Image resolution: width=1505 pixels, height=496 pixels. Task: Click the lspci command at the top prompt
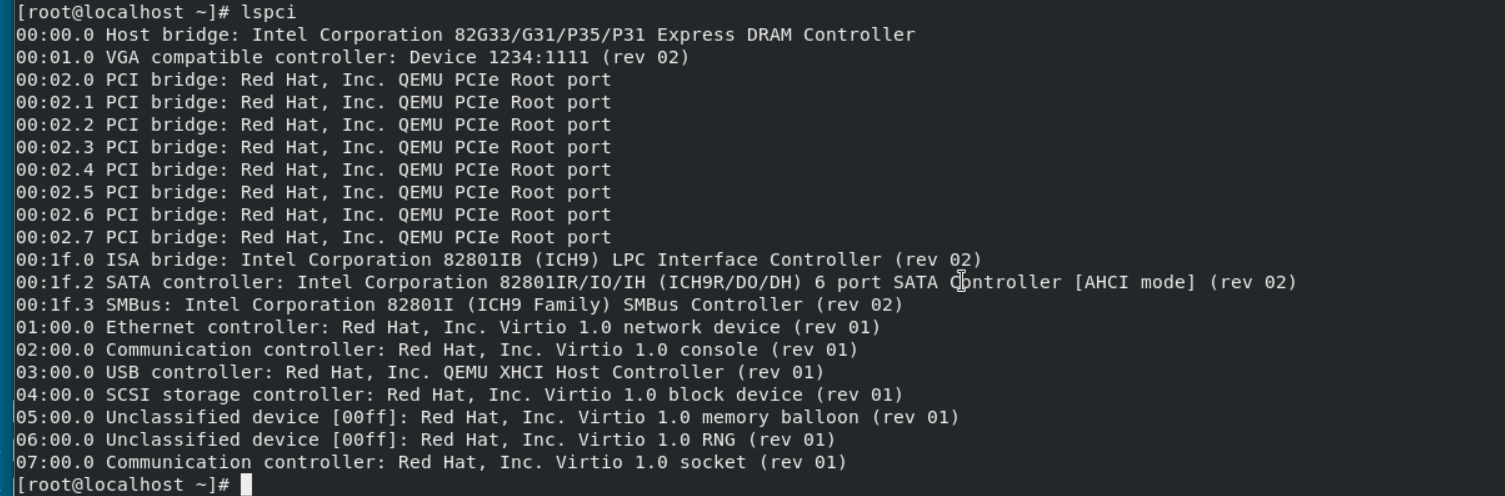coord(268,12)
